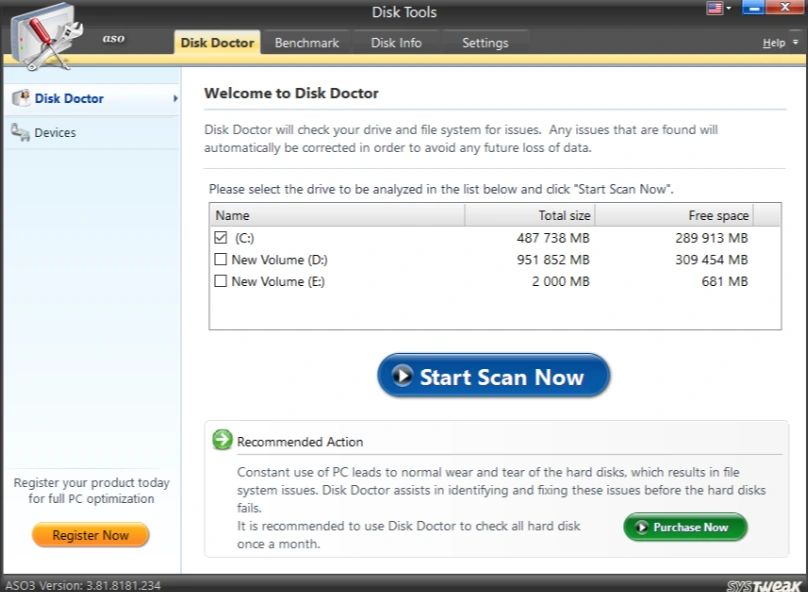The width and height of the screenshot is (808, 592).
Task: Click the 309 454 MB free space
Action: 712,260
